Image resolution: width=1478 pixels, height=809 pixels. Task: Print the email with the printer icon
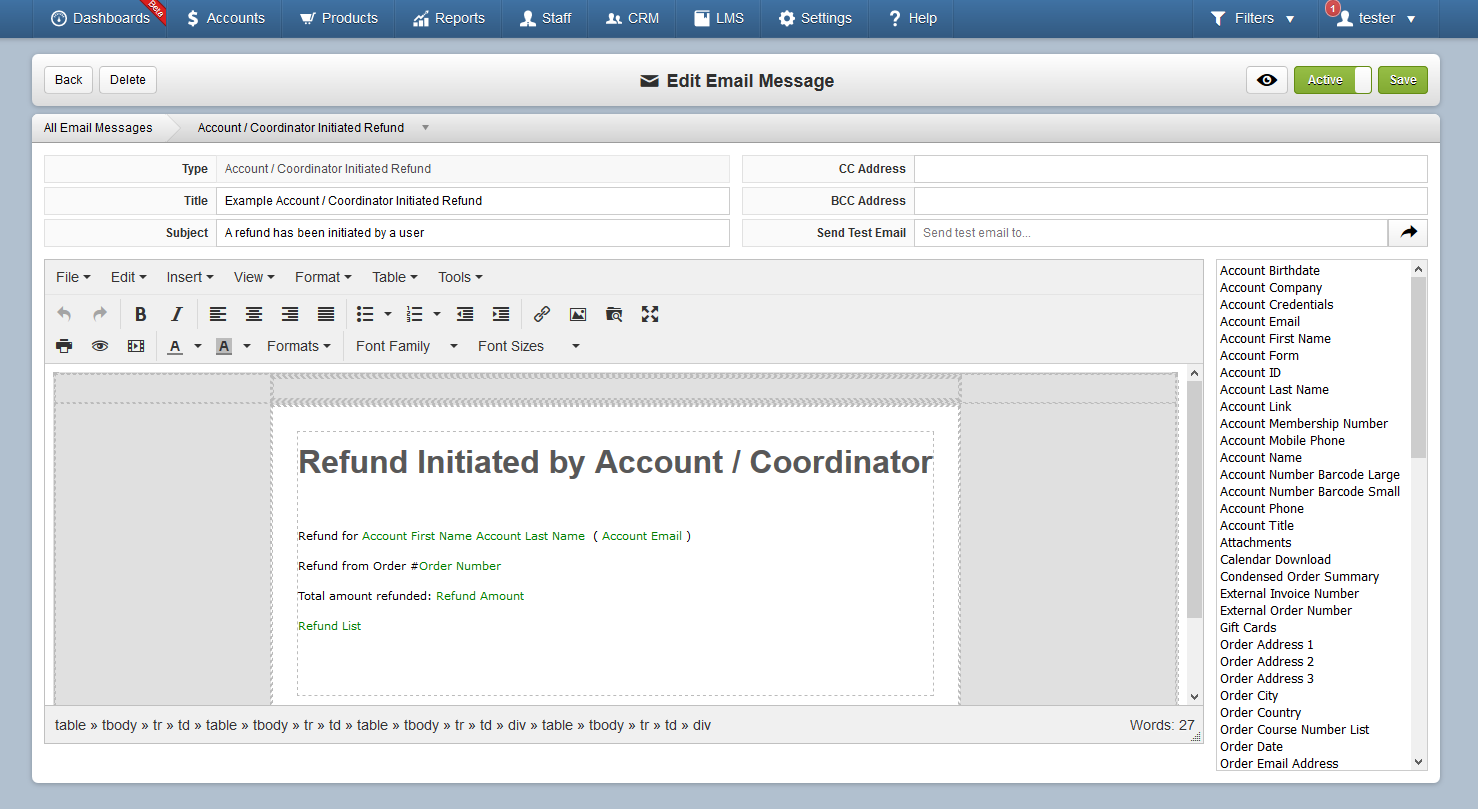coord(64,346)
